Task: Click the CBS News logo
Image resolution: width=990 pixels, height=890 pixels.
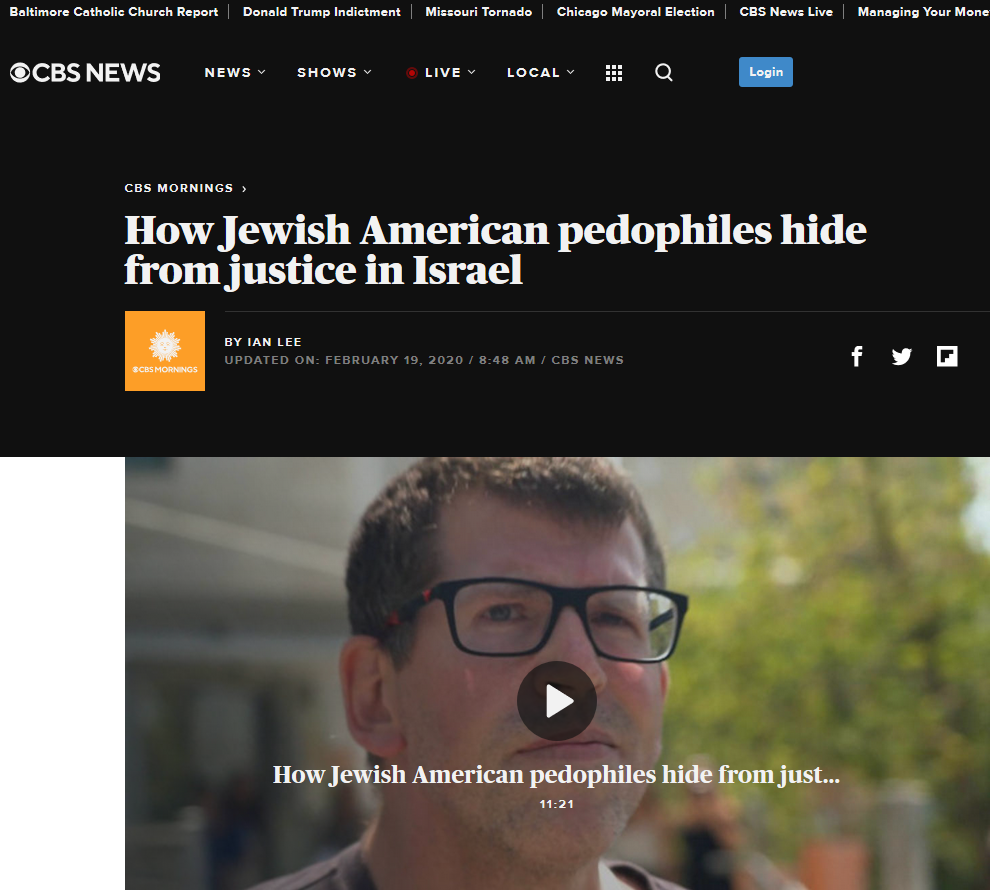Action: 85,73
